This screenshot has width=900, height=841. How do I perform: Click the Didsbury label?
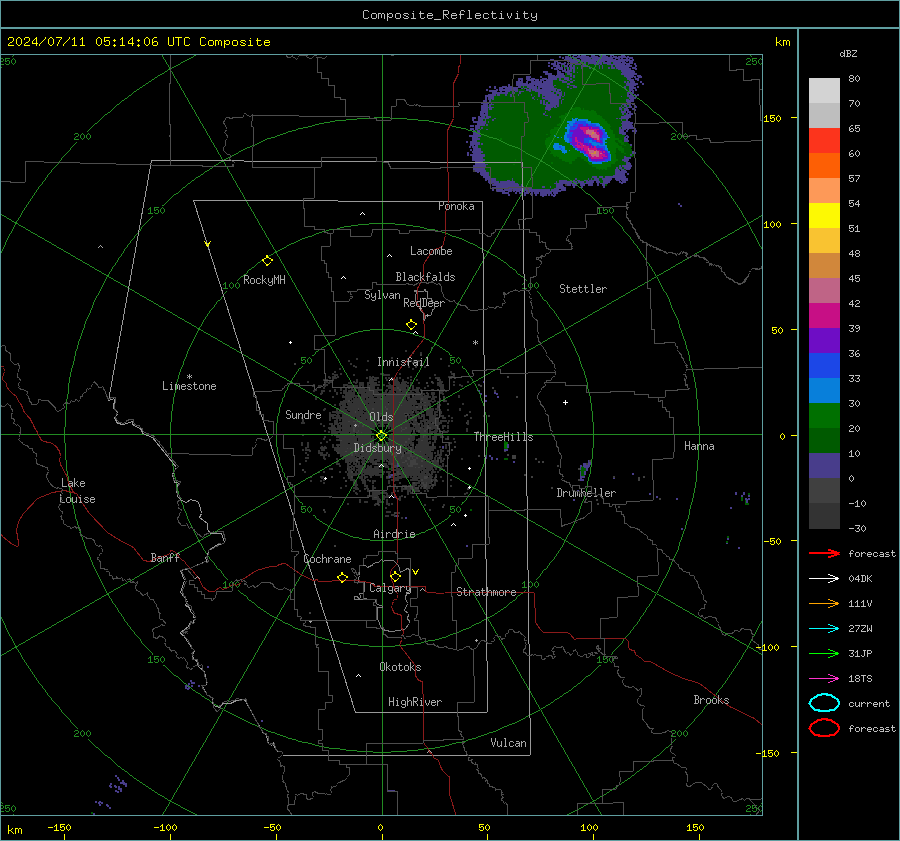[378, 448]
